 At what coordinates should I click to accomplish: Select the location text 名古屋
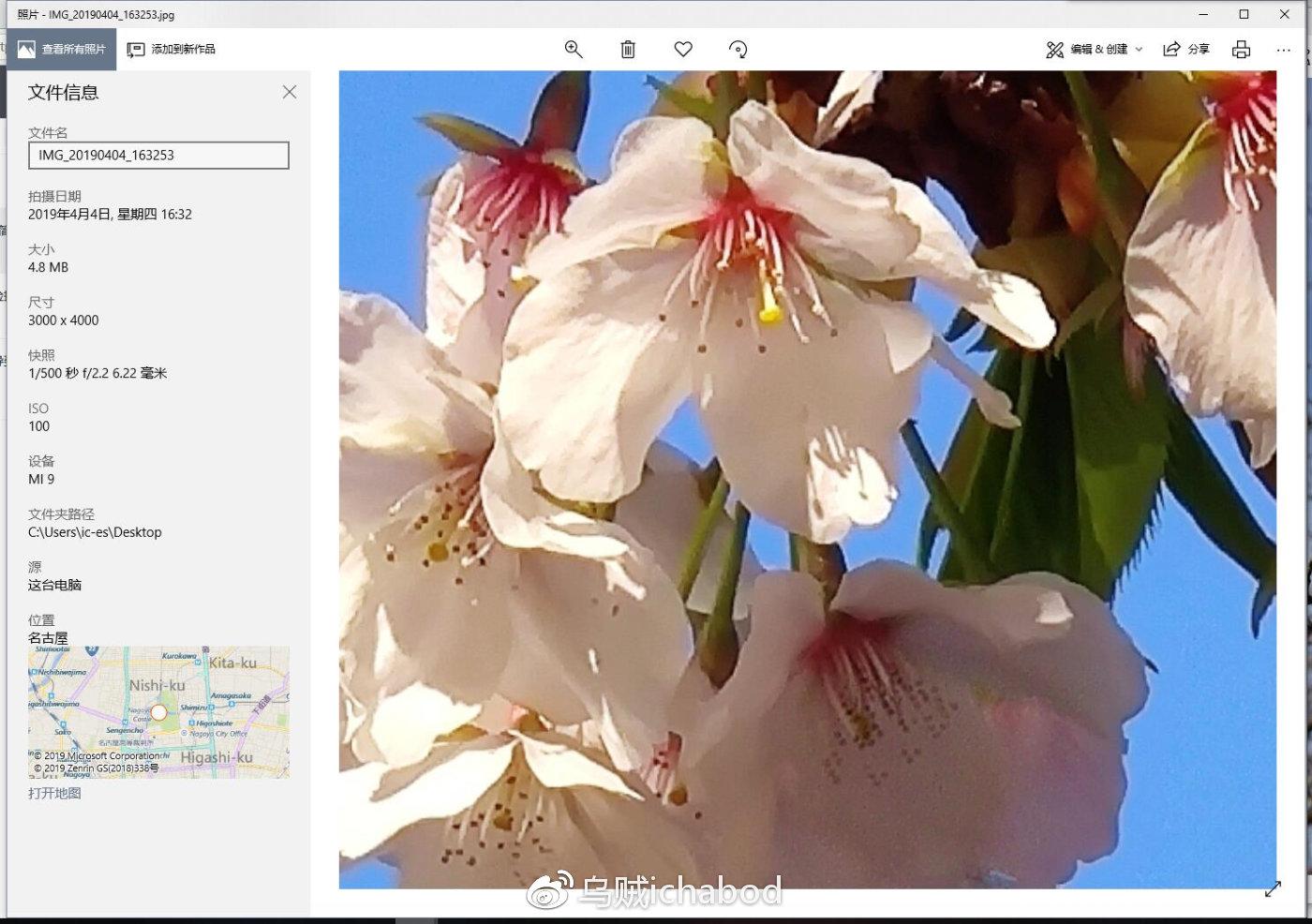click(x=48, y=638)
